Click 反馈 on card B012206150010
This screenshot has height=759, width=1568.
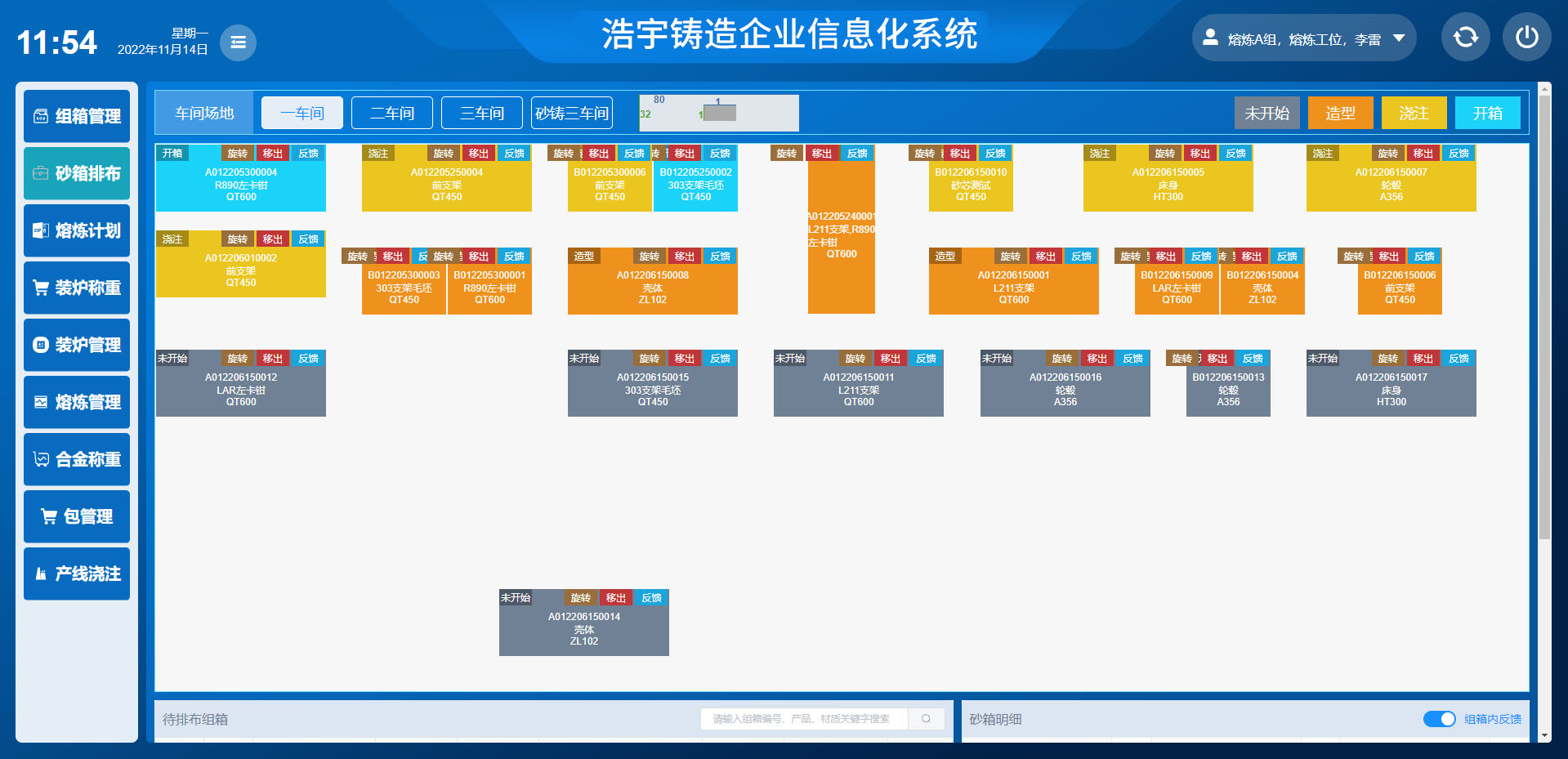point(995,153)
